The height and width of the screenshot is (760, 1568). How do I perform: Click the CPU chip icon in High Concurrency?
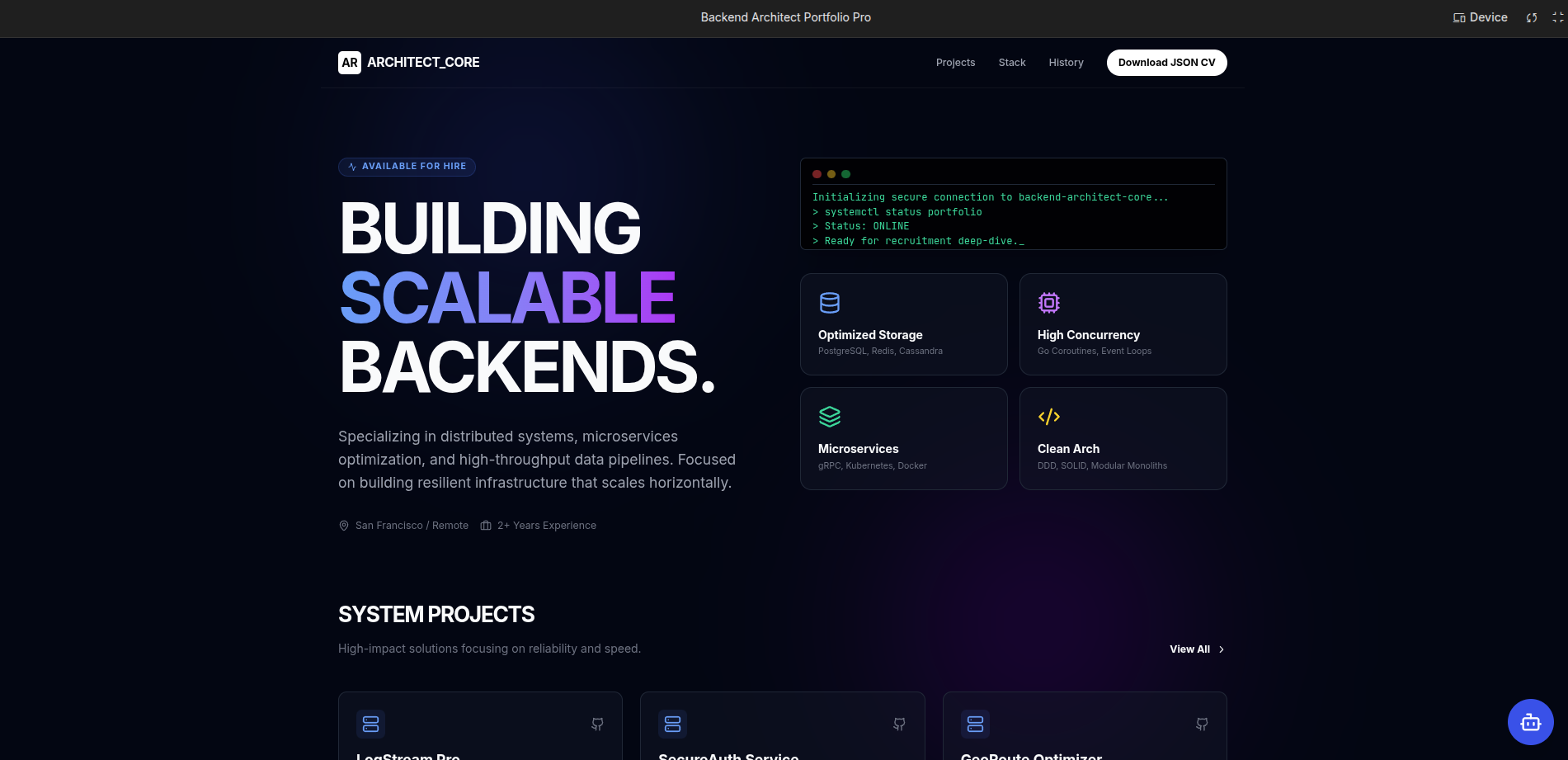tap(1048, 303)
